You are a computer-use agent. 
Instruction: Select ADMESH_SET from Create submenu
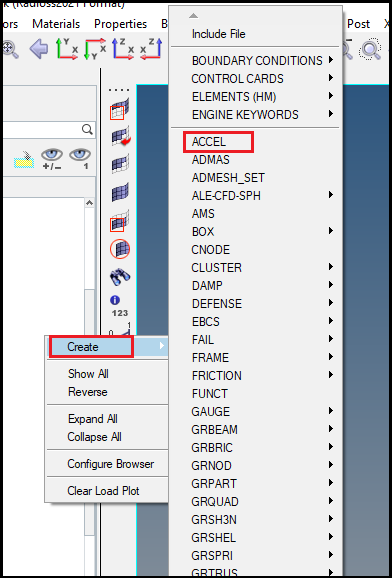pyautogui.click(x=228, y=178)
